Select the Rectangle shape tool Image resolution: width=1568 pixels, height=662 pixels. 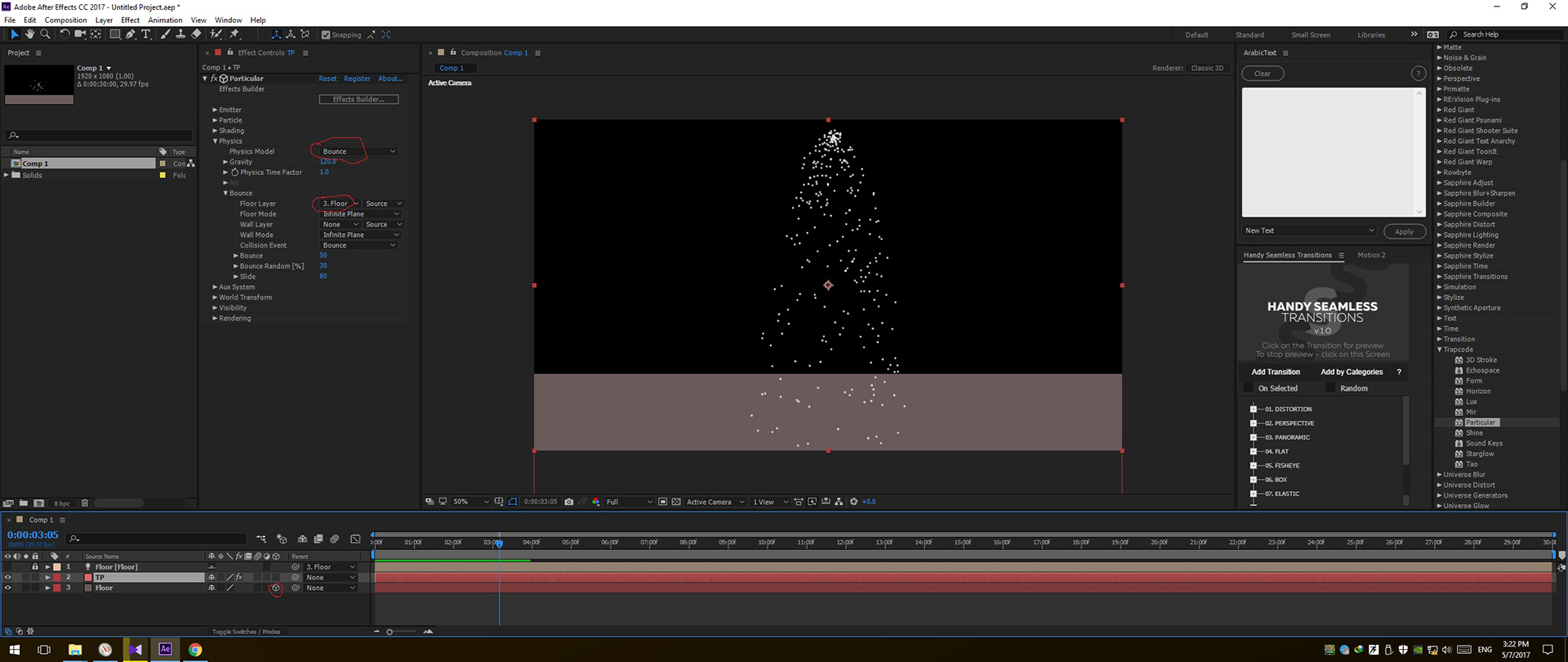click(x=115, y=34)
